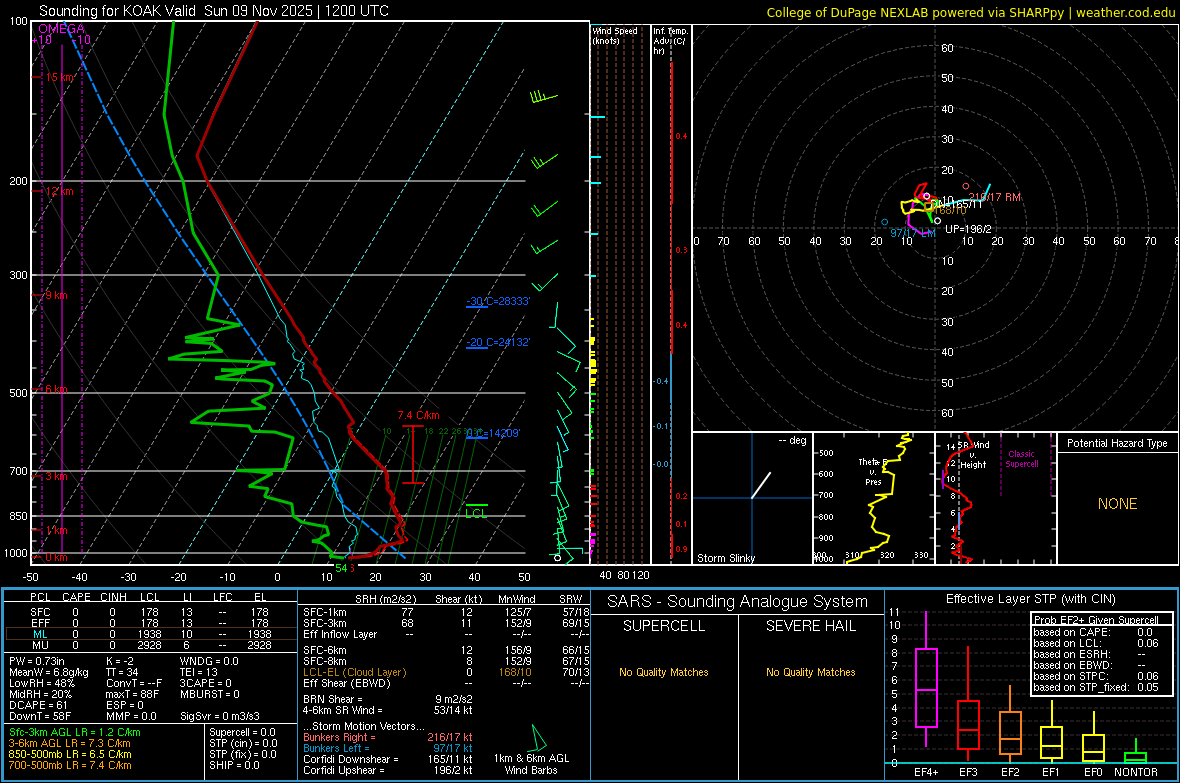Select the 216/17 RM hodograph label
Screen dimensions: 1180x783
995,197
